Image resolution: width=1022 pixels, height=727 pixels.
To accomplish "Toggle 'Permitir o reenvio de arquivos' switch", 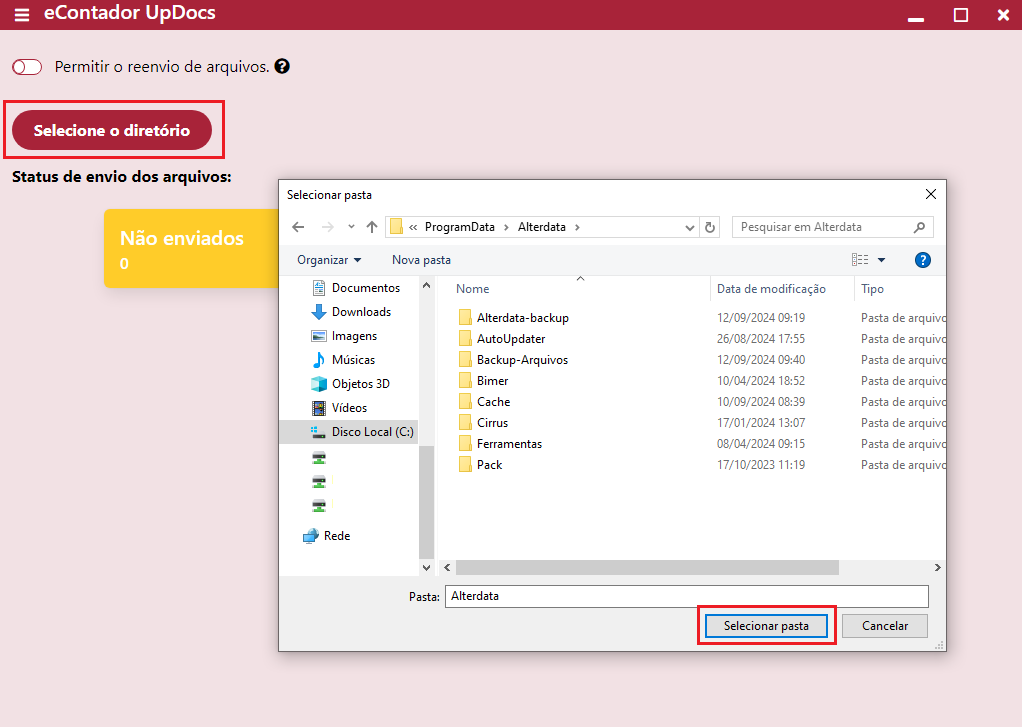I will pos(27,67).
